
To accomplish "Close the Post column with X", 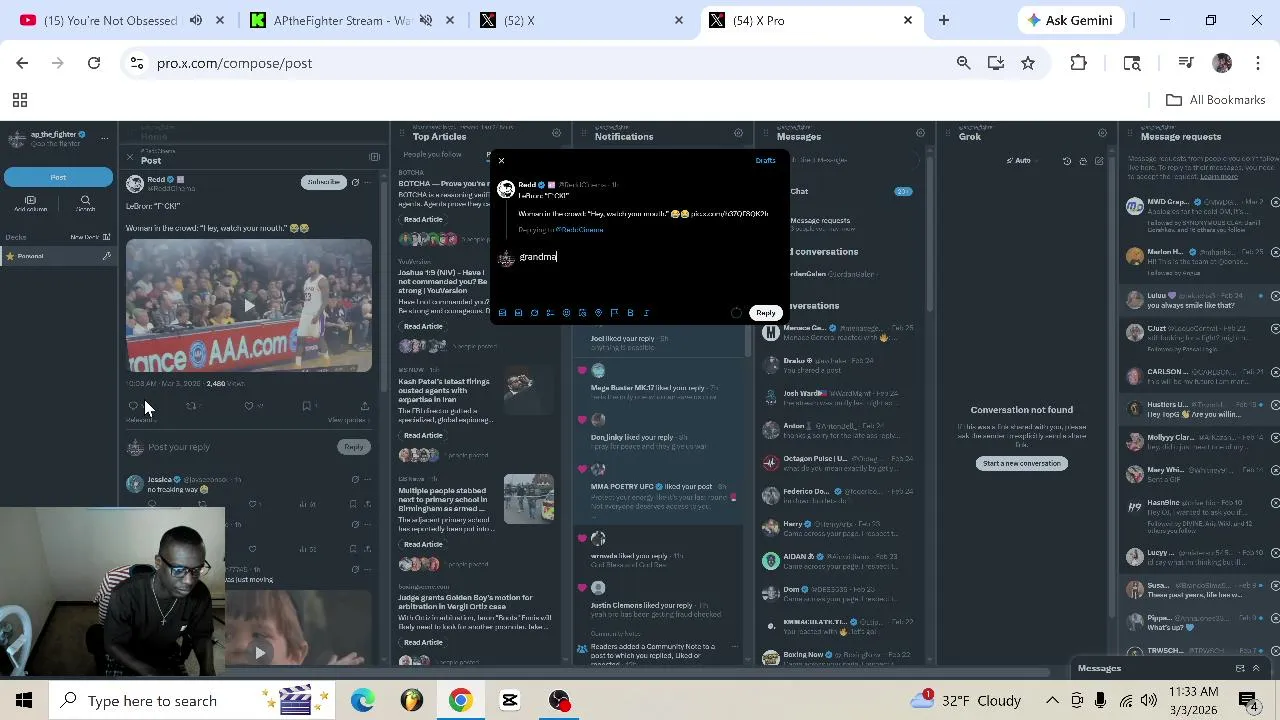I will click(x=129, y=157).
